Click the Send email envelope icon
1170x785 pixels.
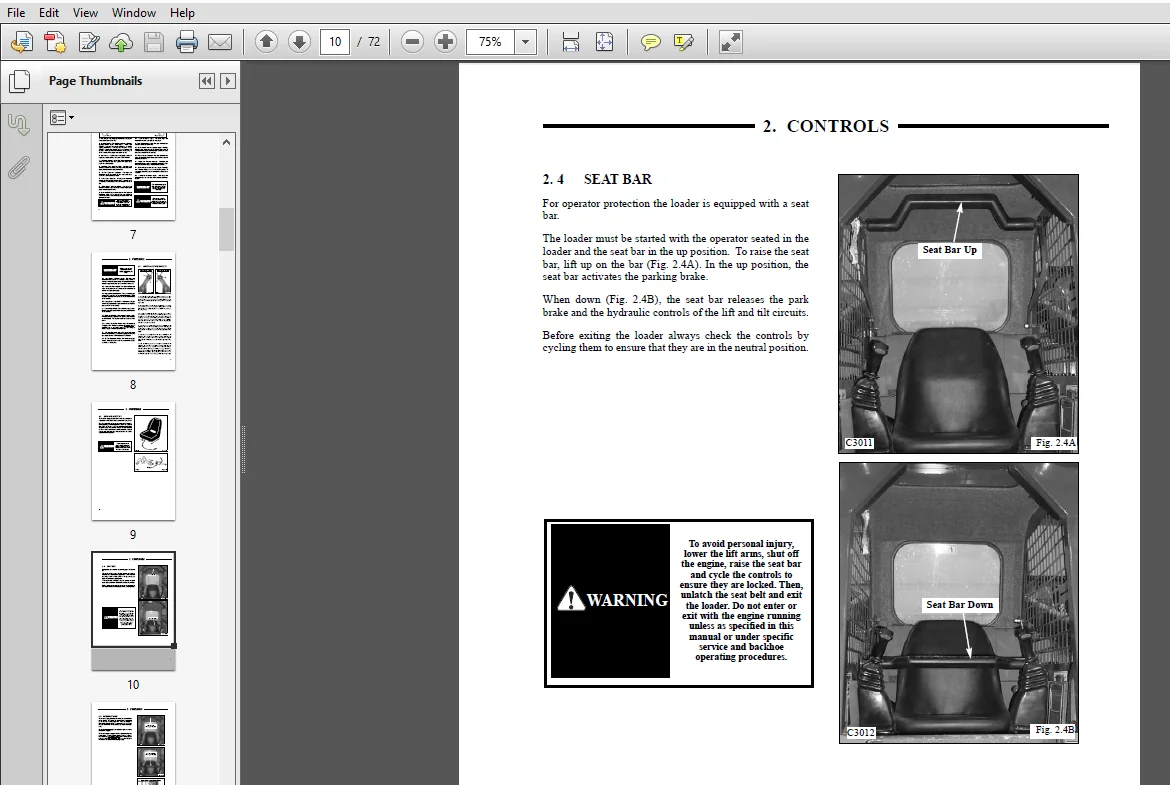[219, 42]
